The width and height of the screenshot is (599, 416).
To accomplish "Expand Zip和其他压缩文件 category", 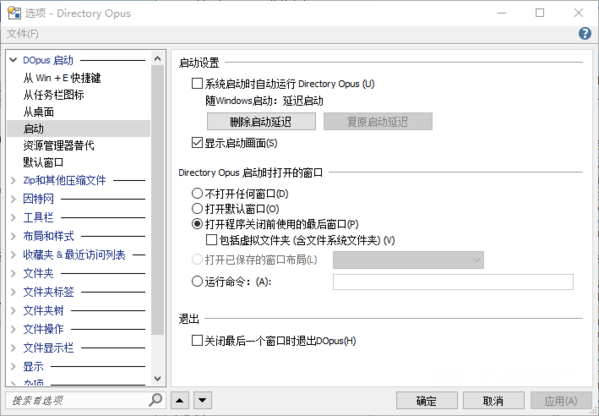I will tap(13, 180).
